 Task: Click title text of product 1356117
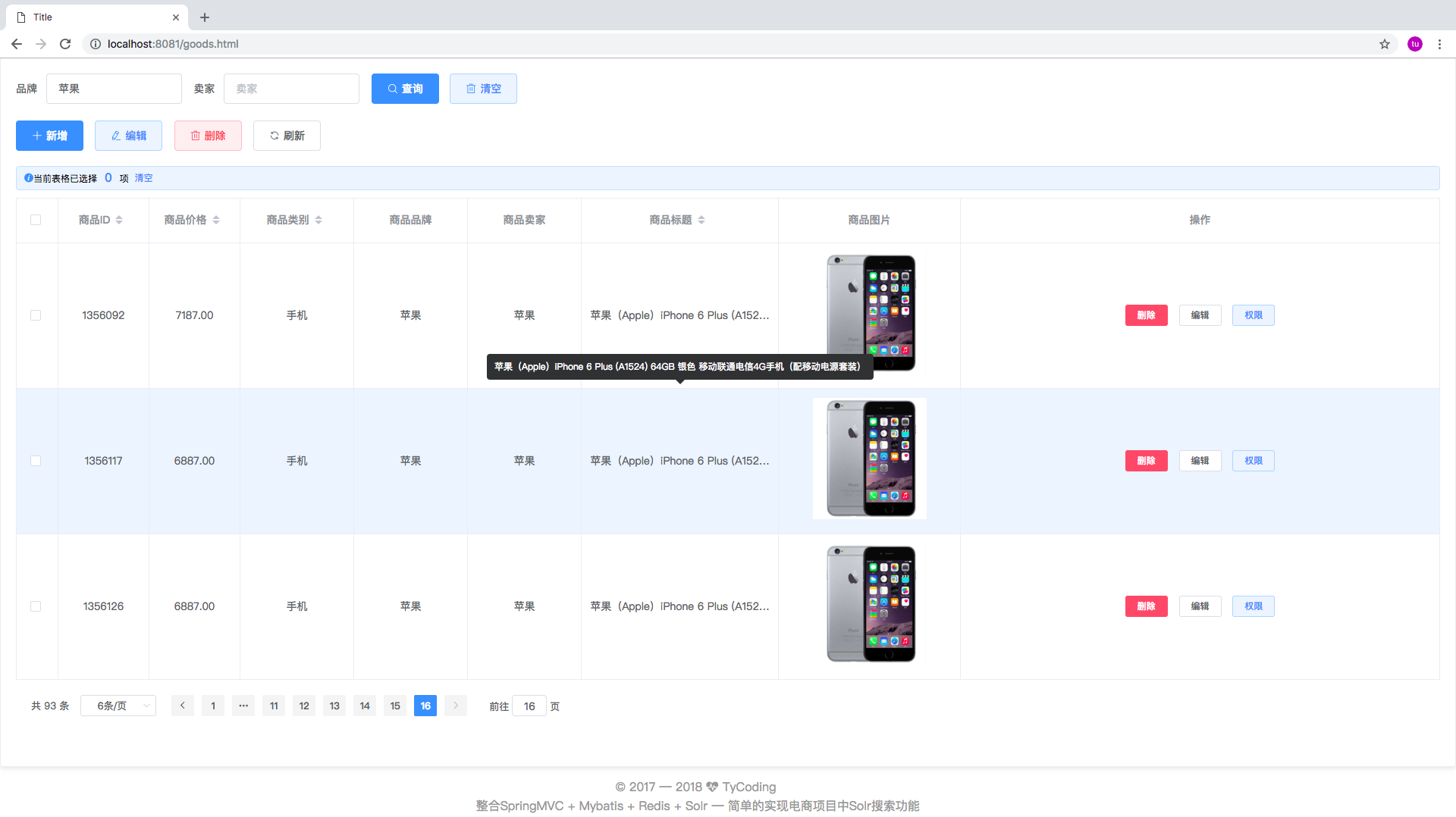pos(679,461)
